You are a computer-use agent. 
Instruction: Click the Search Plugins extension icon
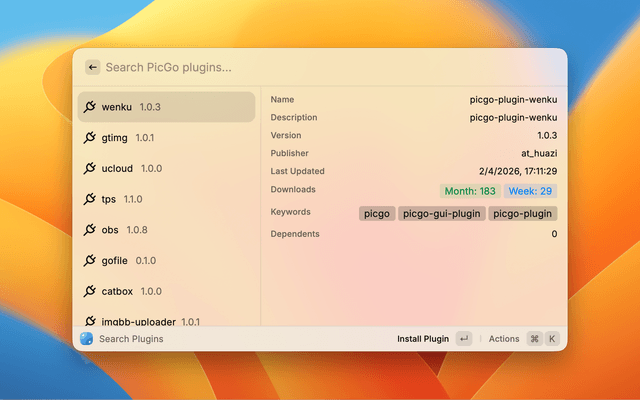[87, 339]
